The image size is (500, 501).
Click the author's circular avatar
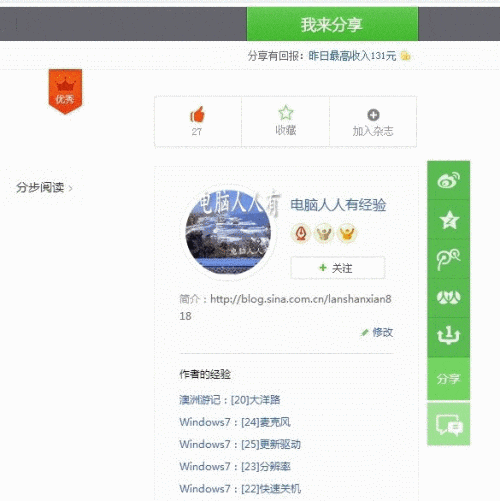pos(228,232)
